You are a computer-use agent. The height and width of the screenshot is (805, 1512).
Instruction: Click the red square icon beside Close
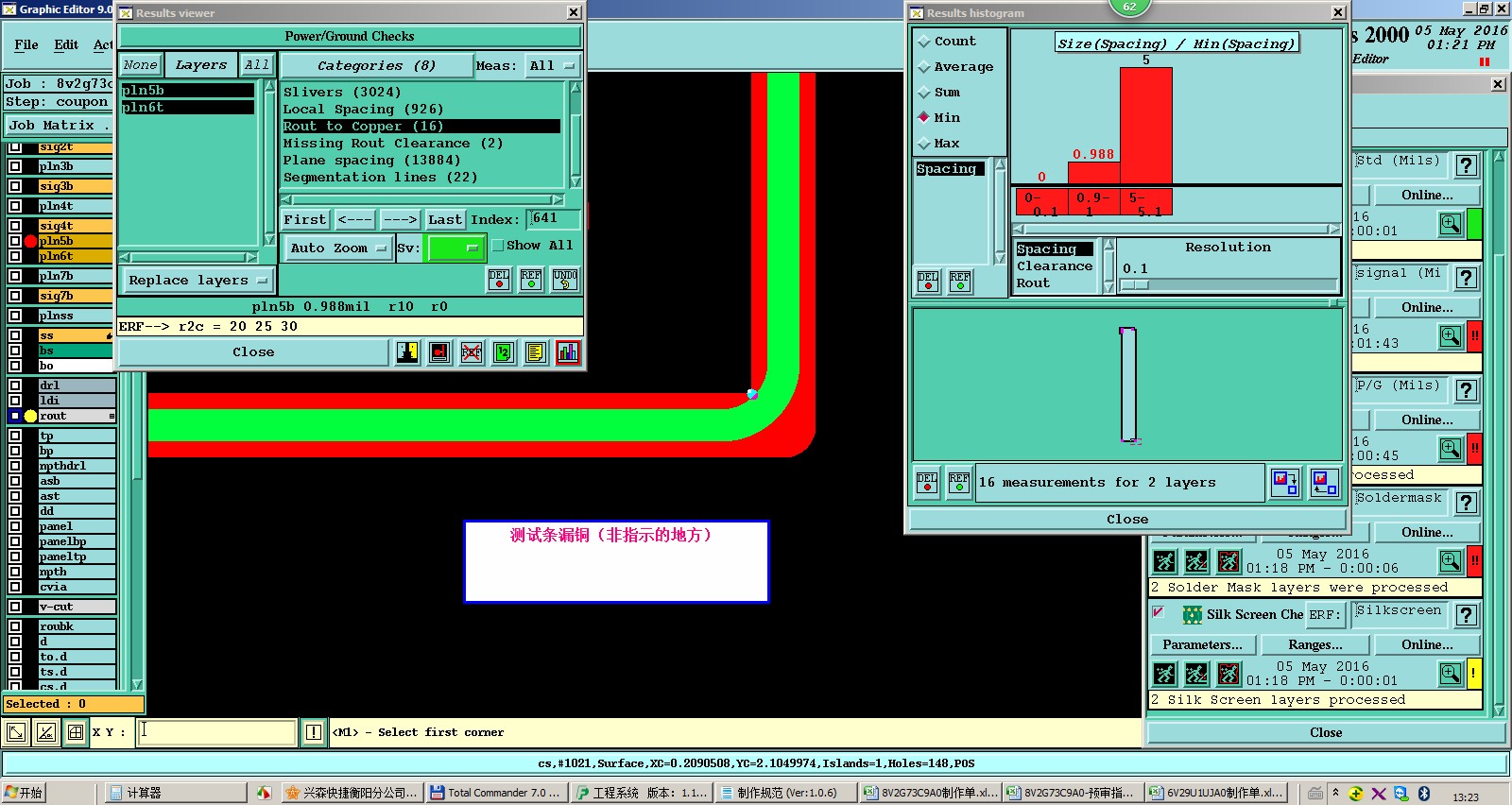click(x=439, y=352)
